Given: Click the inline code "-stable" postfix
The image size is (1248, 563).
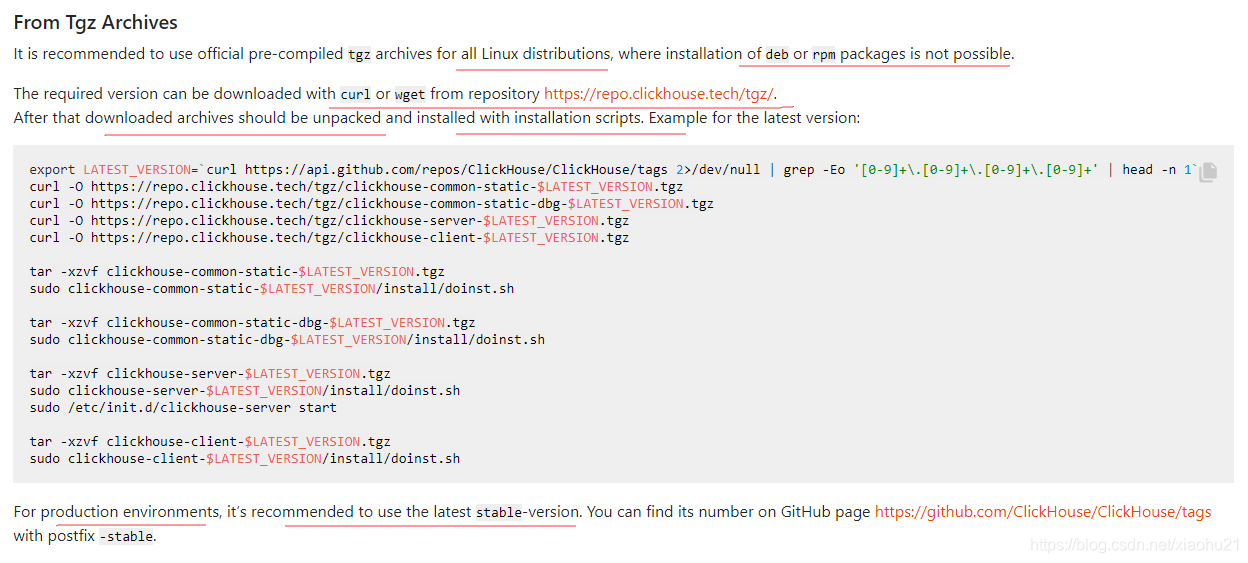Looking at the screenshot, I should coord(127,537).
